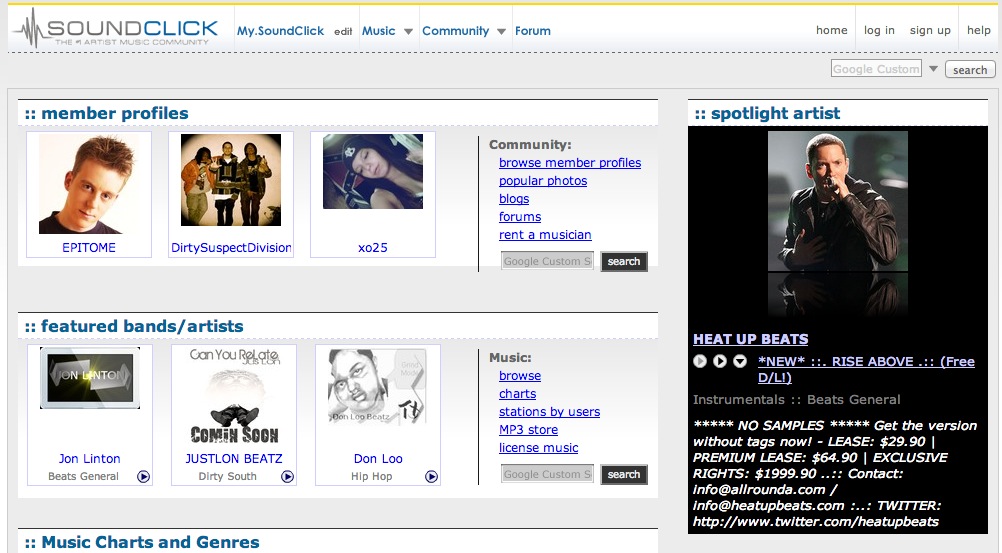1002x553 pixels.
Task: Click download arrow icon beside RISE ABOVE
Action: coord(740,361)
